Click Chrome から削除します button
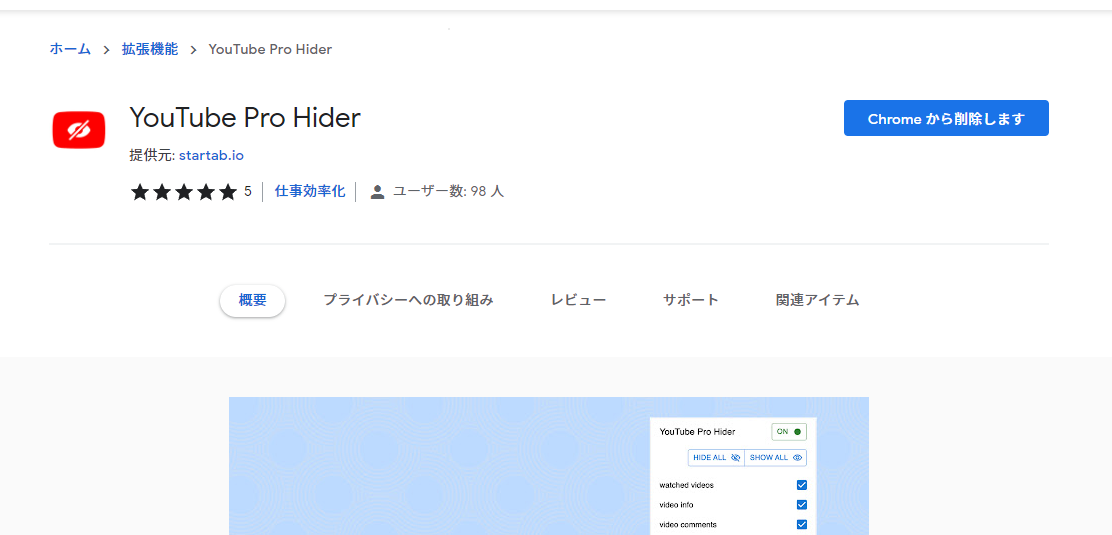This screenshot has height=535, width=1112. (x=946, y=118)
